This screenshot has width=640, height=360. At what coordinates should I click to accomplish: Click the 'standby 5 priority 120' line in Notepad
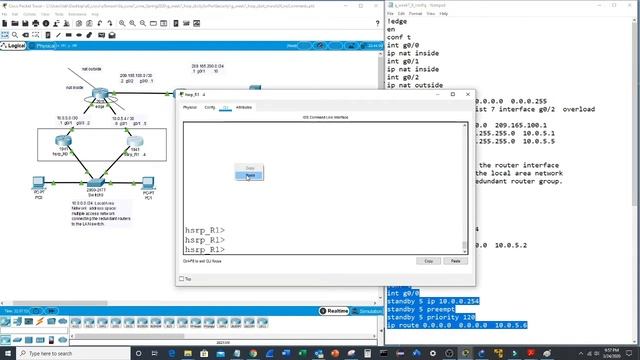431,317
